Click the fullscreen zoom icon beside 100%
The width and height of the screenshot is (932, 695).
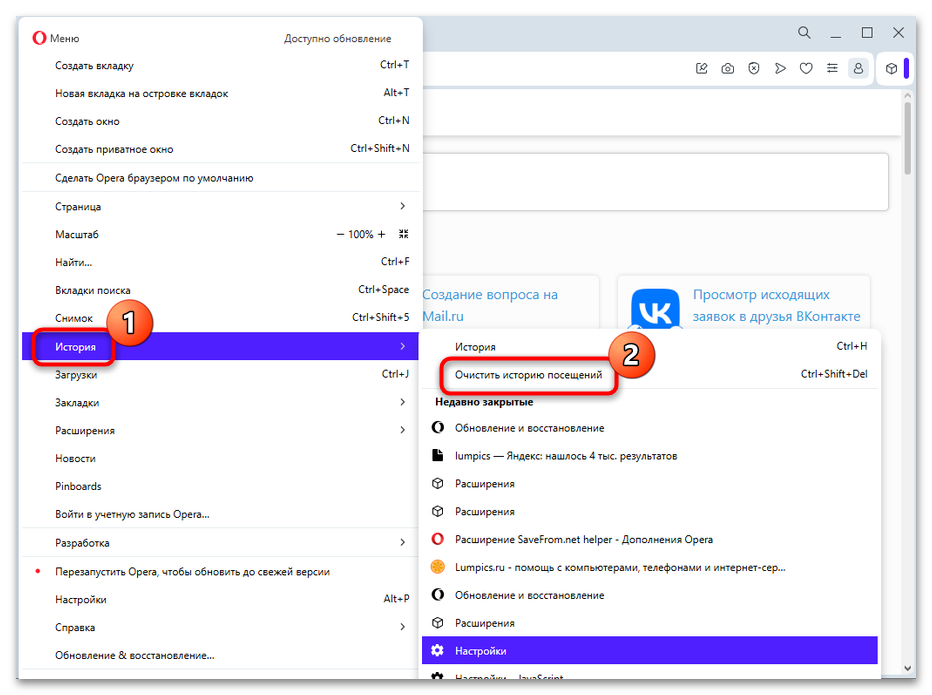coord(404,234)
